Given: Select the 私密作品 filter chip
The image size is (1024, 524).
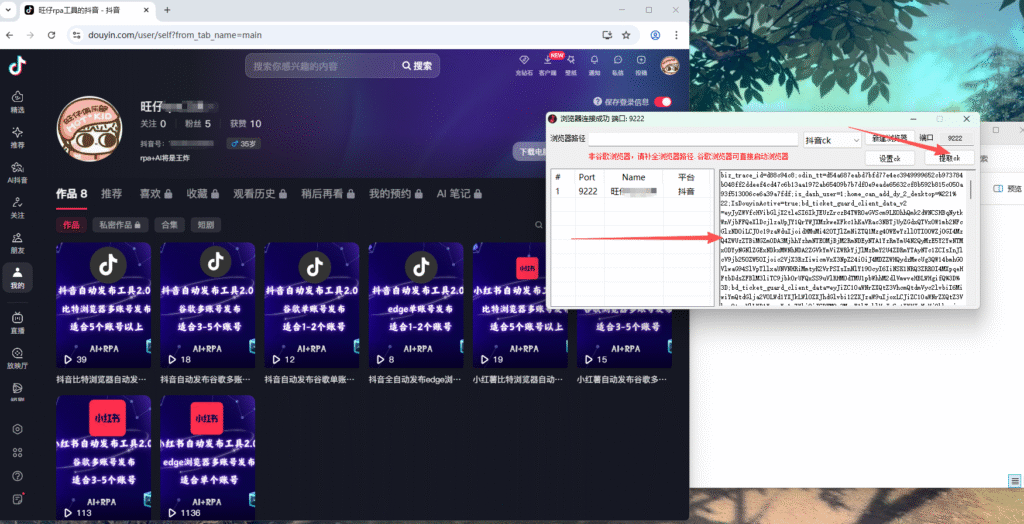Looking at the screenshot, I should pos(121,225).
